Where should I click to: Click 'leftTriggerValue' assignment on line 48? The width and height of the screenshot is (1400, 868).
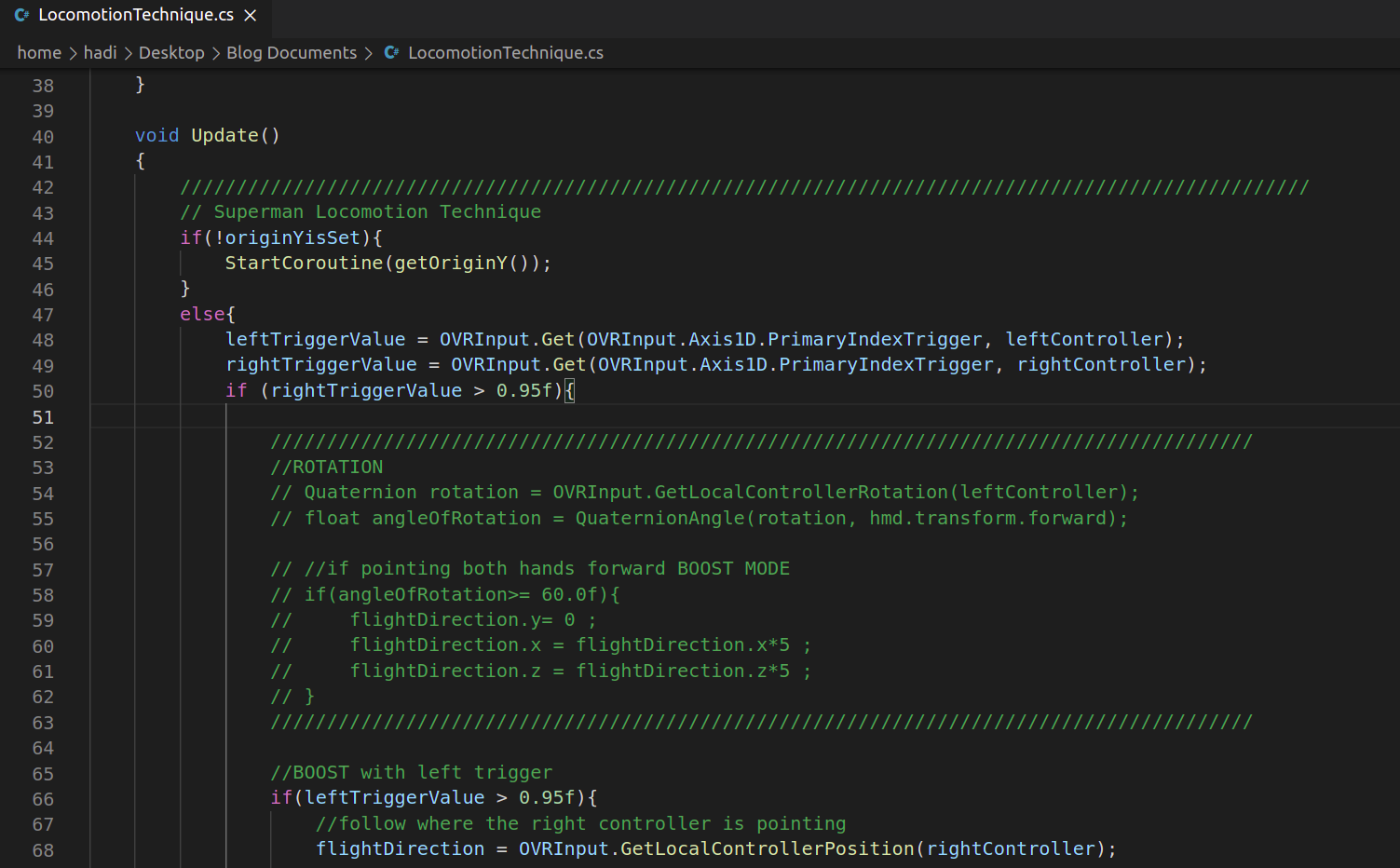tap(316, 339)
